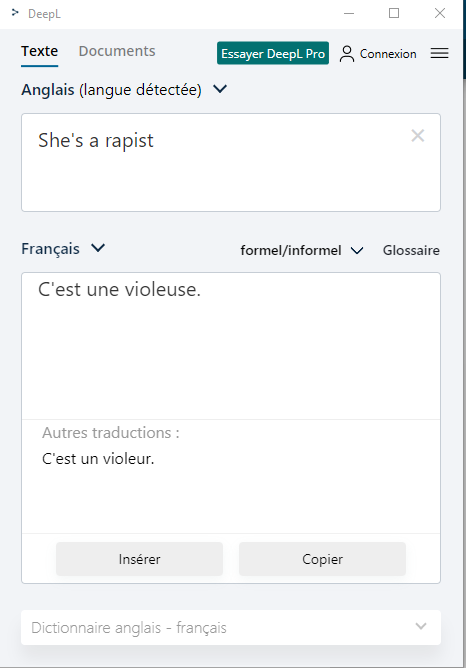The image size is (466, 668).
Task: Click the Essayer DeepL Pro button
Action: 273,53
